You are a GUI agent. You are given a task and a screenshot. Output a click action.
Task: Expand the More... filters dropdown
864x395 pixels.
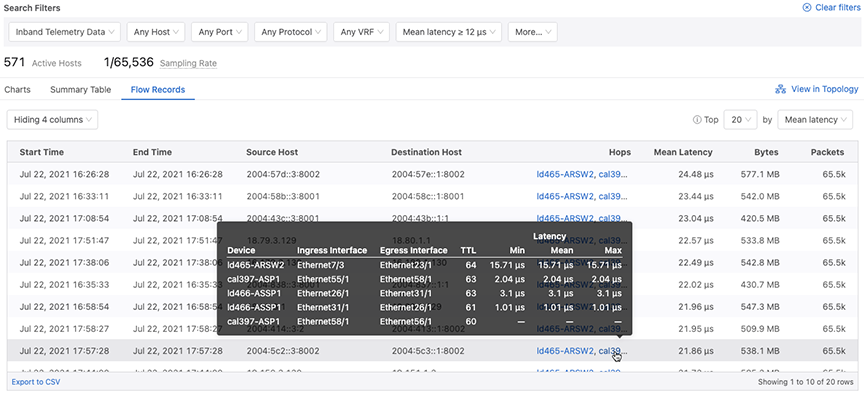532,32
